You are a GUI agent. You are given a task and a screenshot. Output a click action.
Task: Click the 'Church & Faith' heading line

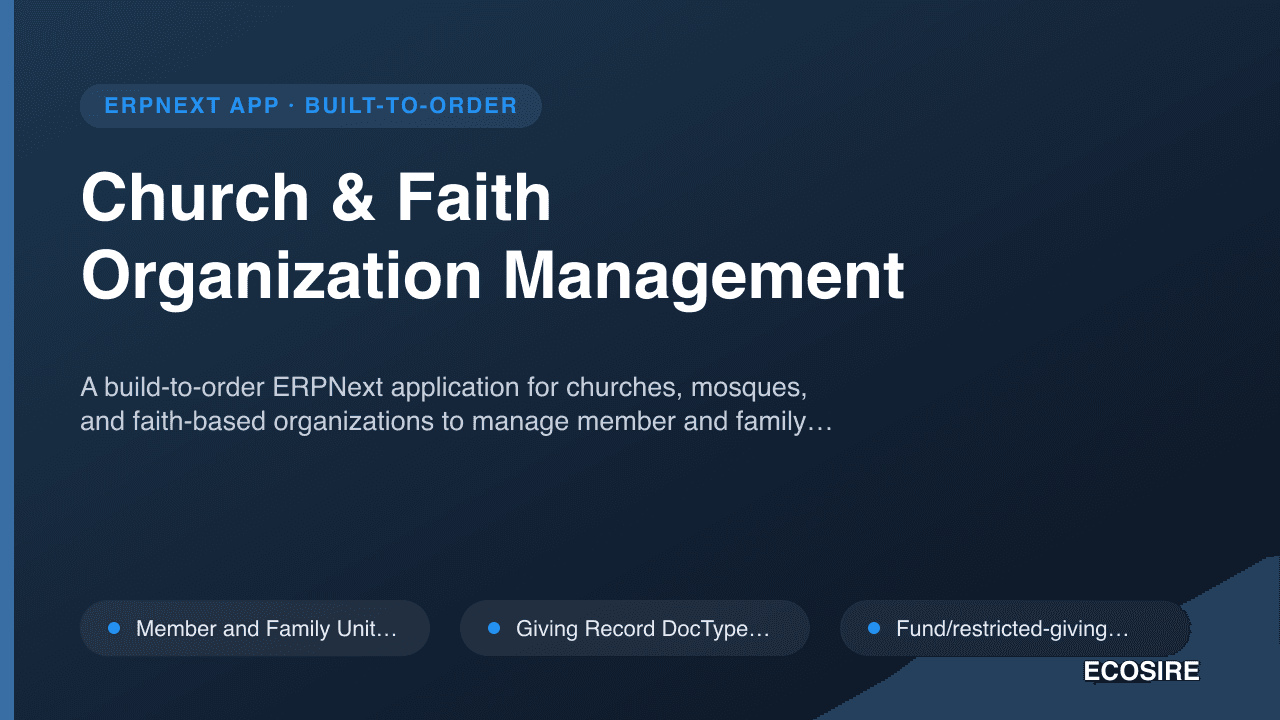click(316, 197)
